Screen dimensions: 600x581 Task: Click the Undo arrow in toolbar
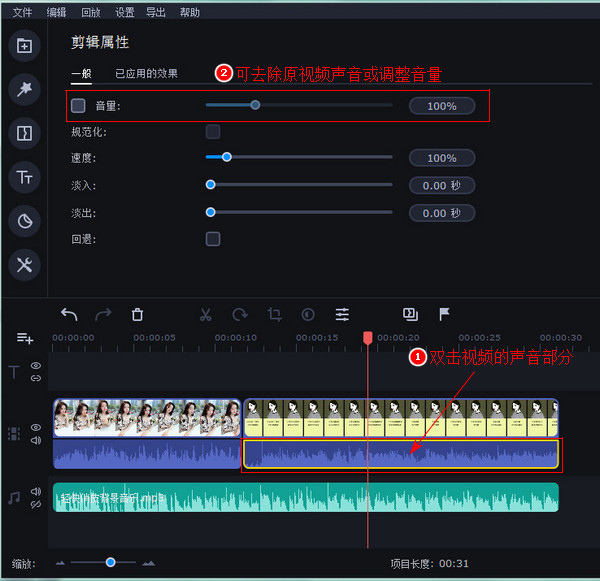tap(69, 315)
